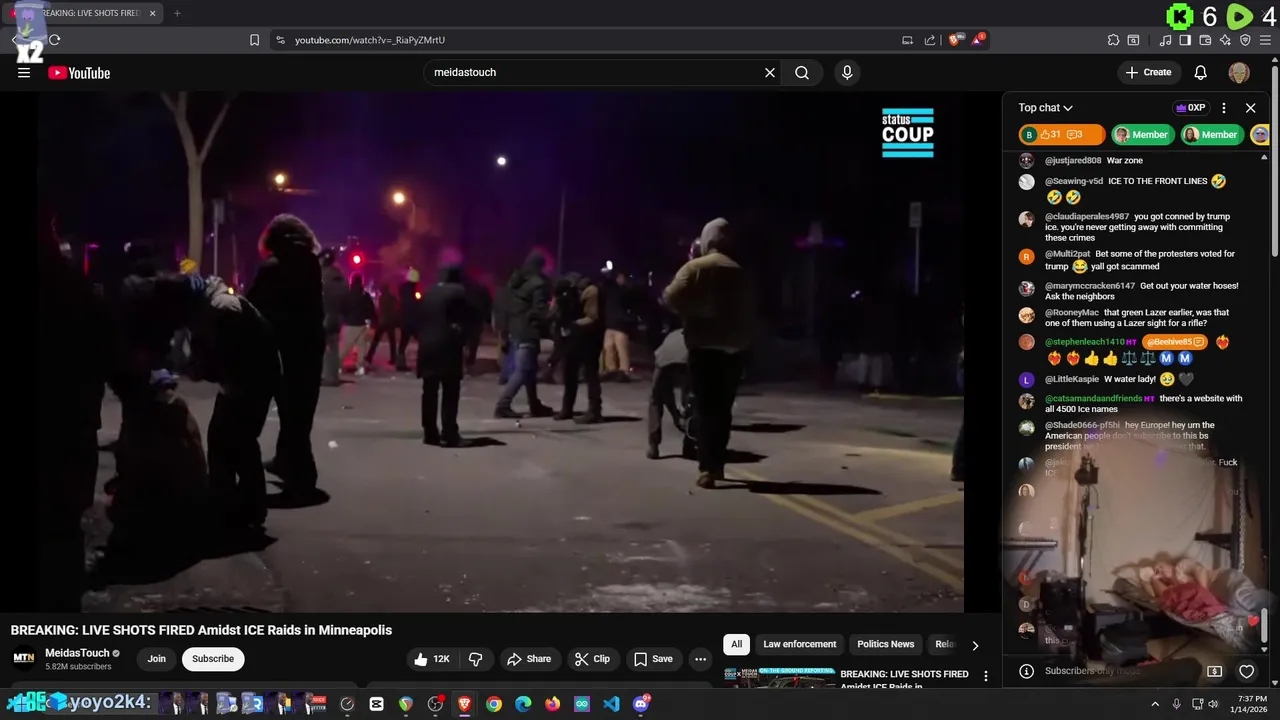Open Microsoft Edge from the taskbar
The image size is (1280, 720).
[523, 704]
